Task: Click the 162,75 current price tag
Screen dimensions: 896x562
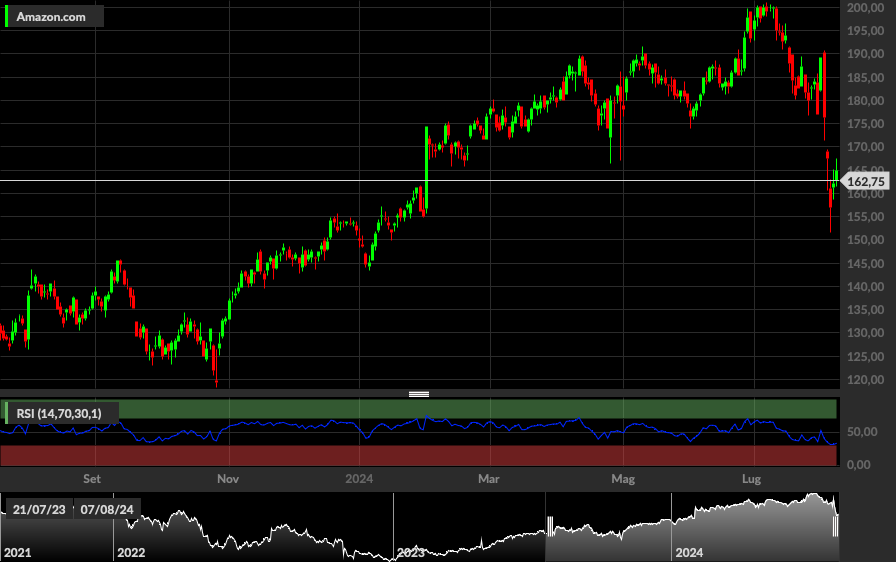Action: pos(866,182)
